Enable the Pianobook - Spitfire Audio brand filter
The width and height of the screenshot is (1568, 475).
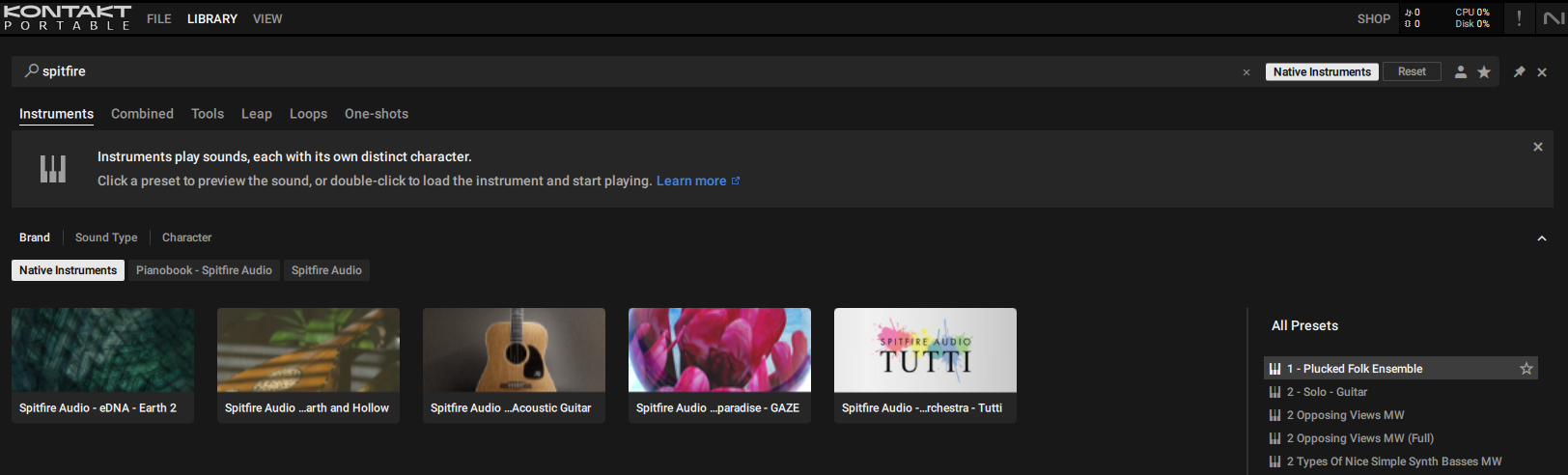point(204,270)
